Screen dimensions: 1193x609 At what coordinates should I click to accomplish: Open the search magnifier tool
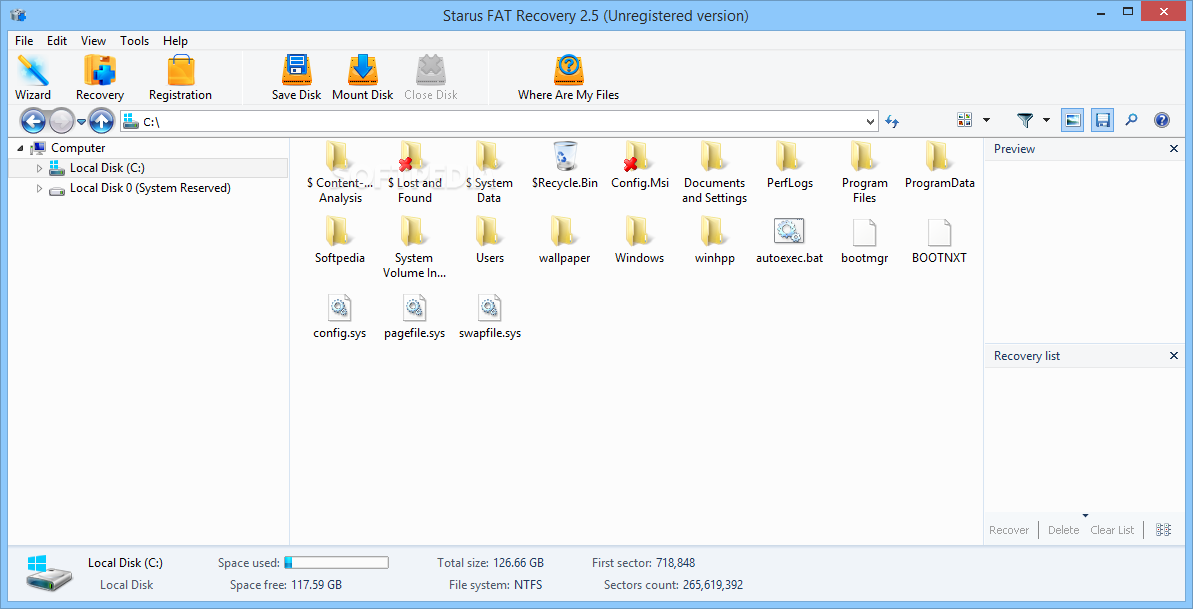1131,120
